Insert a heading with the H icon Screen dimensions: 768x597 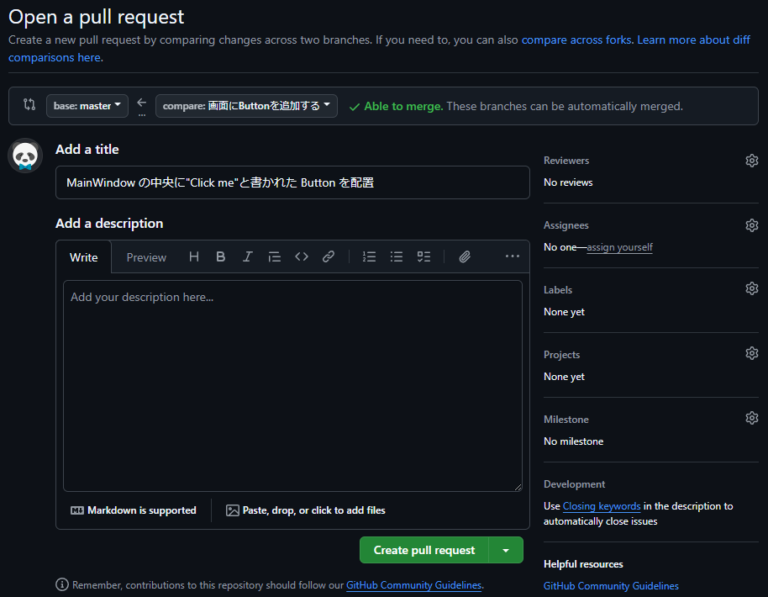click(194, 257)
